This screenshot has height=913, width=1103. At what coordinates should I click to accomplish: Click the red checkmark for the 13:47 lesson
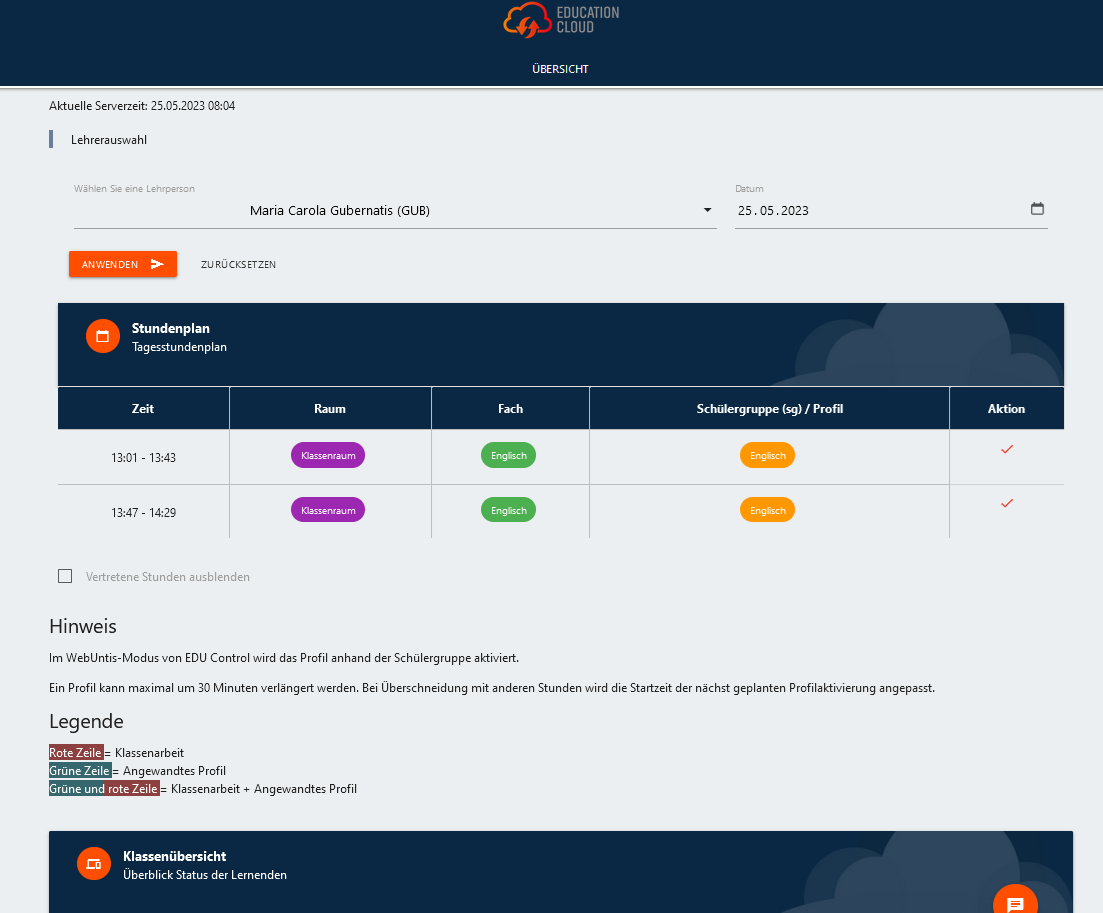pos(1006,504)
